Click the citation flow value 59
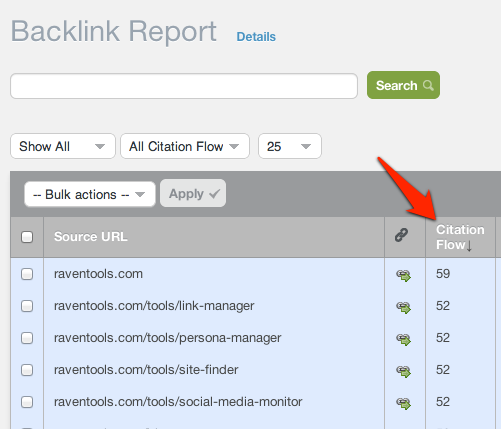 443,274
